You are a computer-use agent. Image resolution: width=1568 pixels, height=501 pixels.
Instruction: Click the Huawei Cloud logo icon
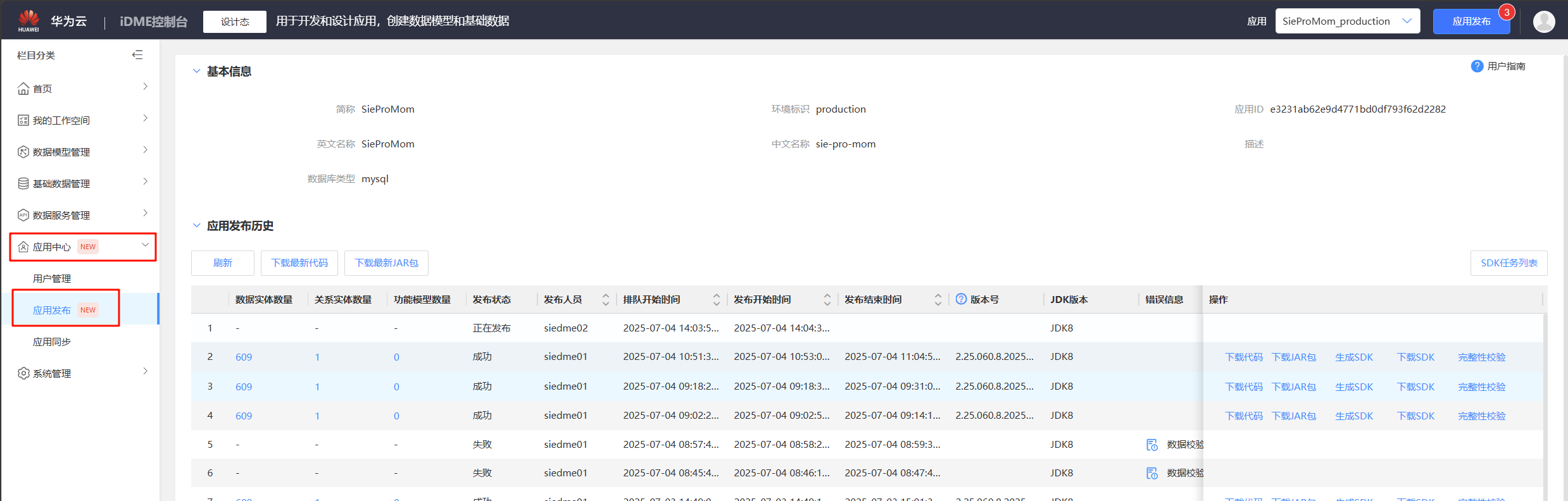click(x=28, y=20)
